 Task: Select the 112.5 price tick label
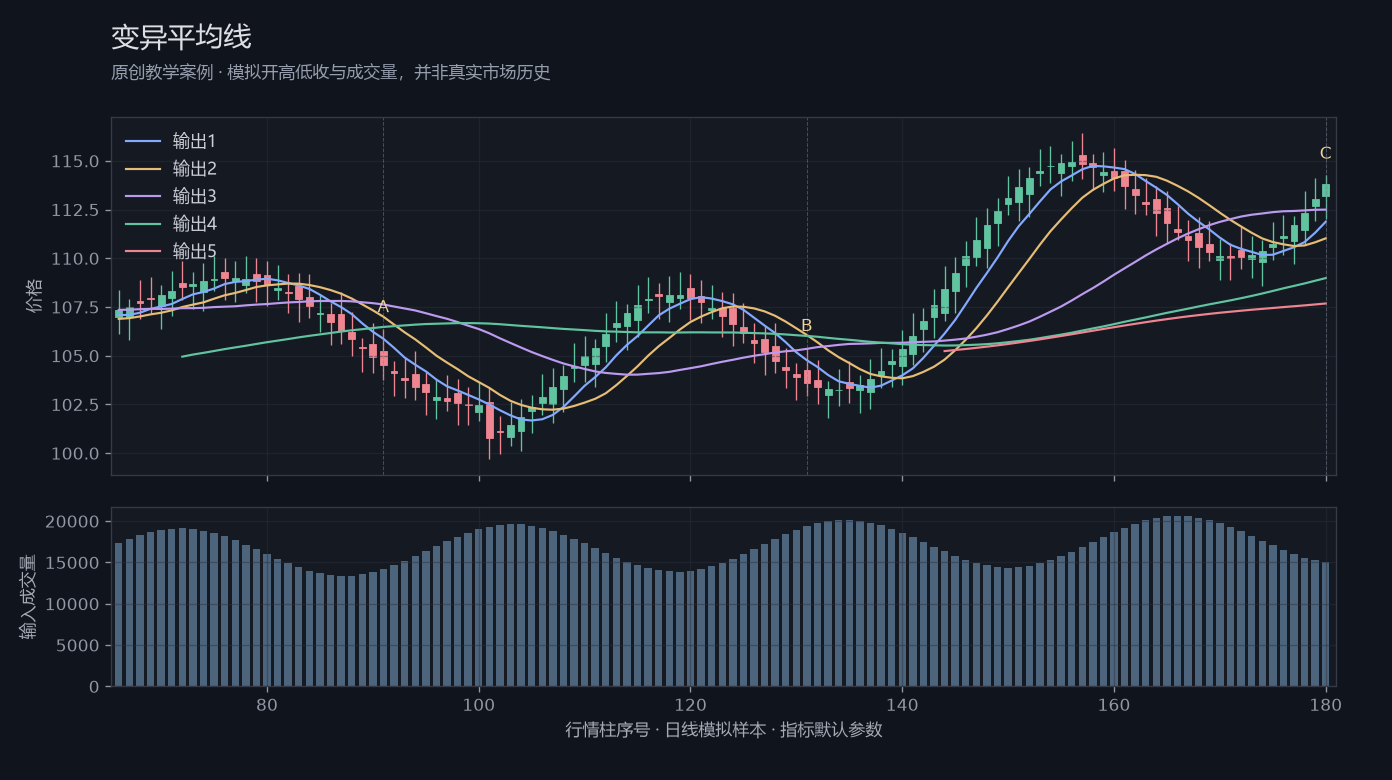click(x=75, y=211)
